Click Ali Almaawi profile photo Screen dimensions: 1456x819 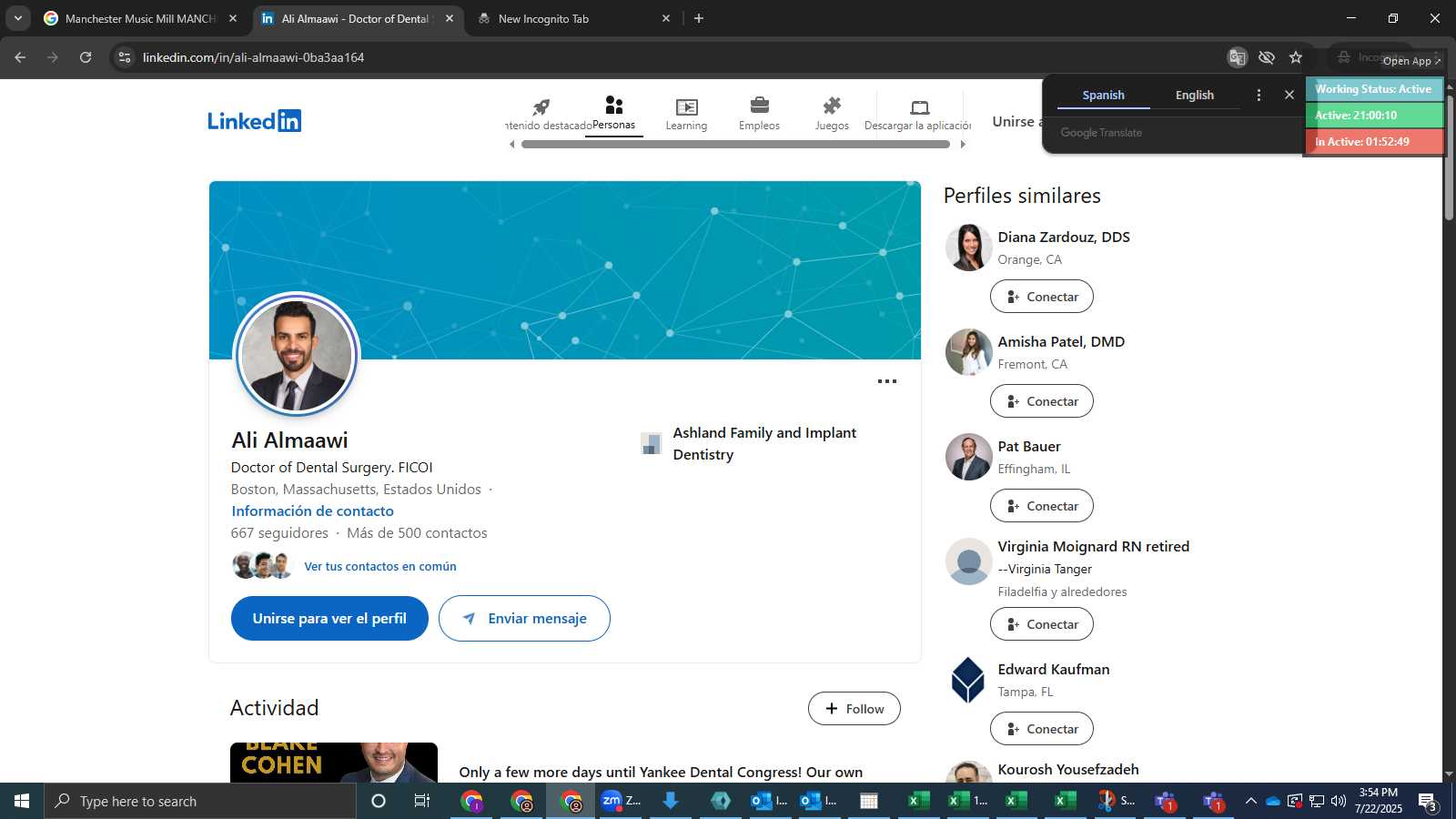point(297,355)
